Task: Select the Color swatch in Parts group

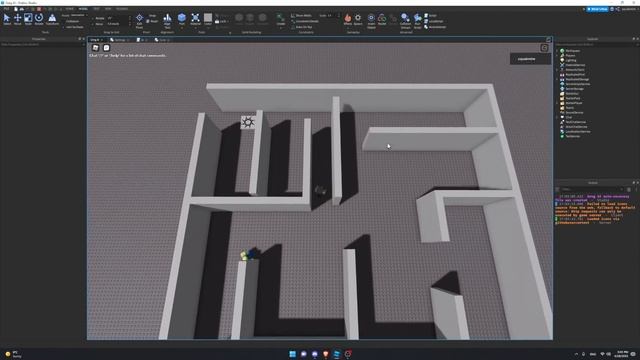Action: pos(208,18)
